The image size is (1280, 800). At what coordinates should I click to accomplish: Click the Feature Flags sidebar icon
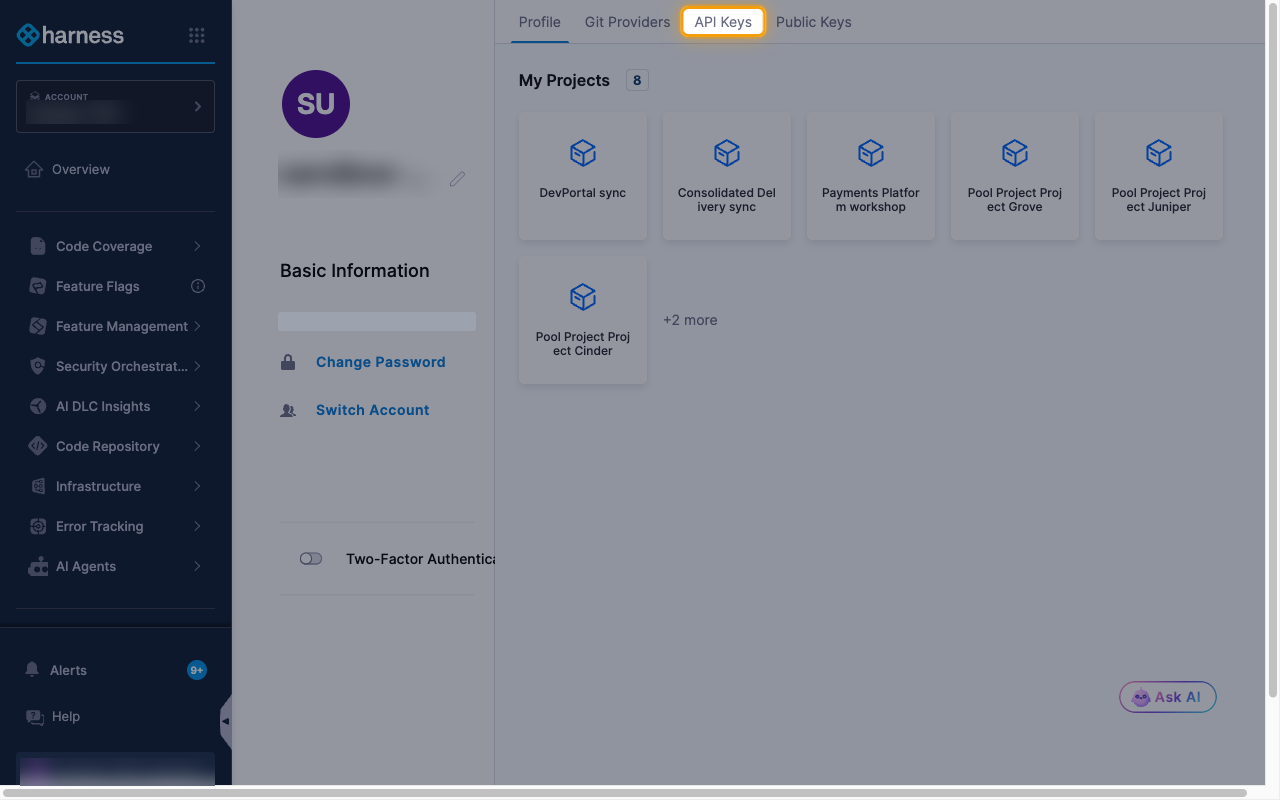coord(38,286)
